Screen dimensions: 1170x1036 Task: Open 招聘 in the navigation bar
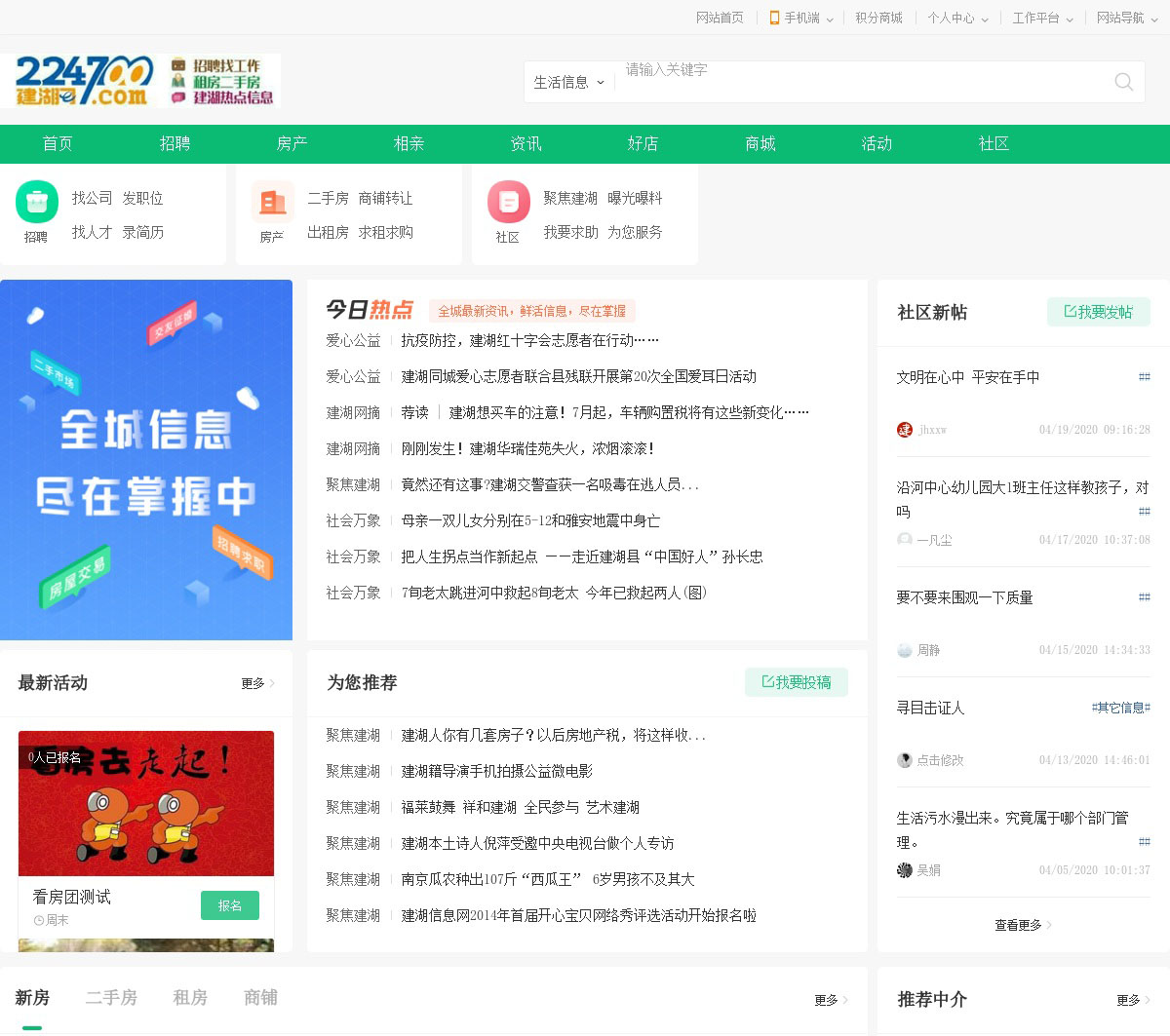[x=175, y=143]
